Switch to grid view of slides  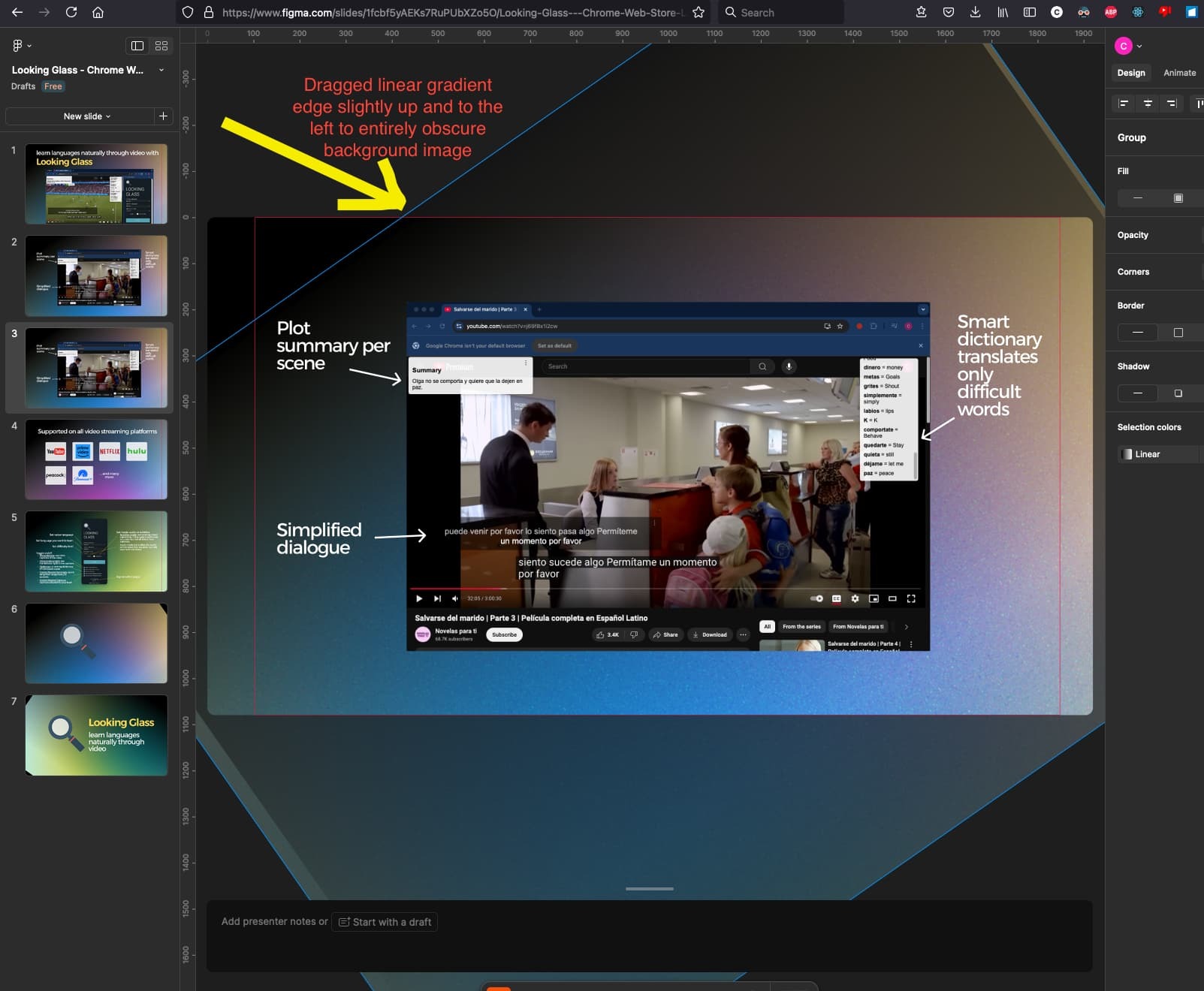161,46
